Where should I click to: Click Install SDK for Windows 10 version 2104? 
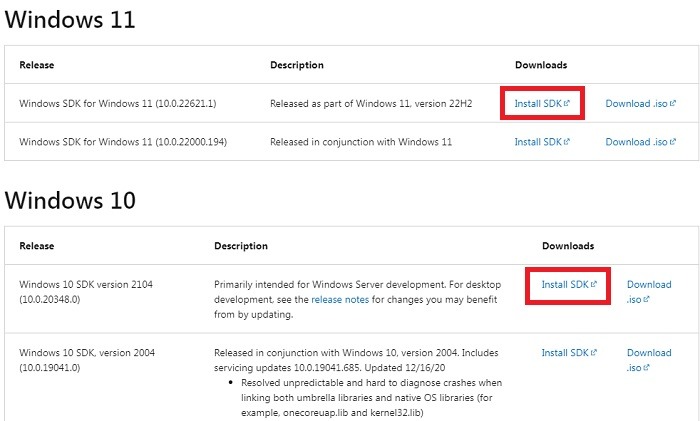tap(569, 284)
